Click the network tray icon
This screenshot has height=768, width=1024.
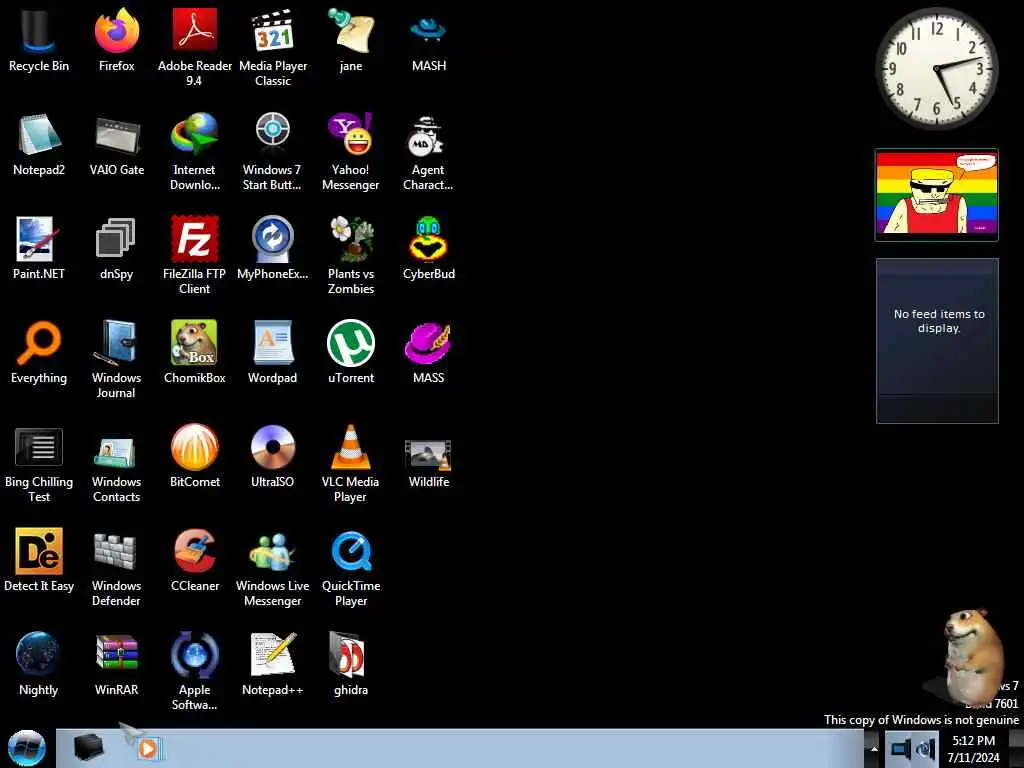(x=900, y=748)
